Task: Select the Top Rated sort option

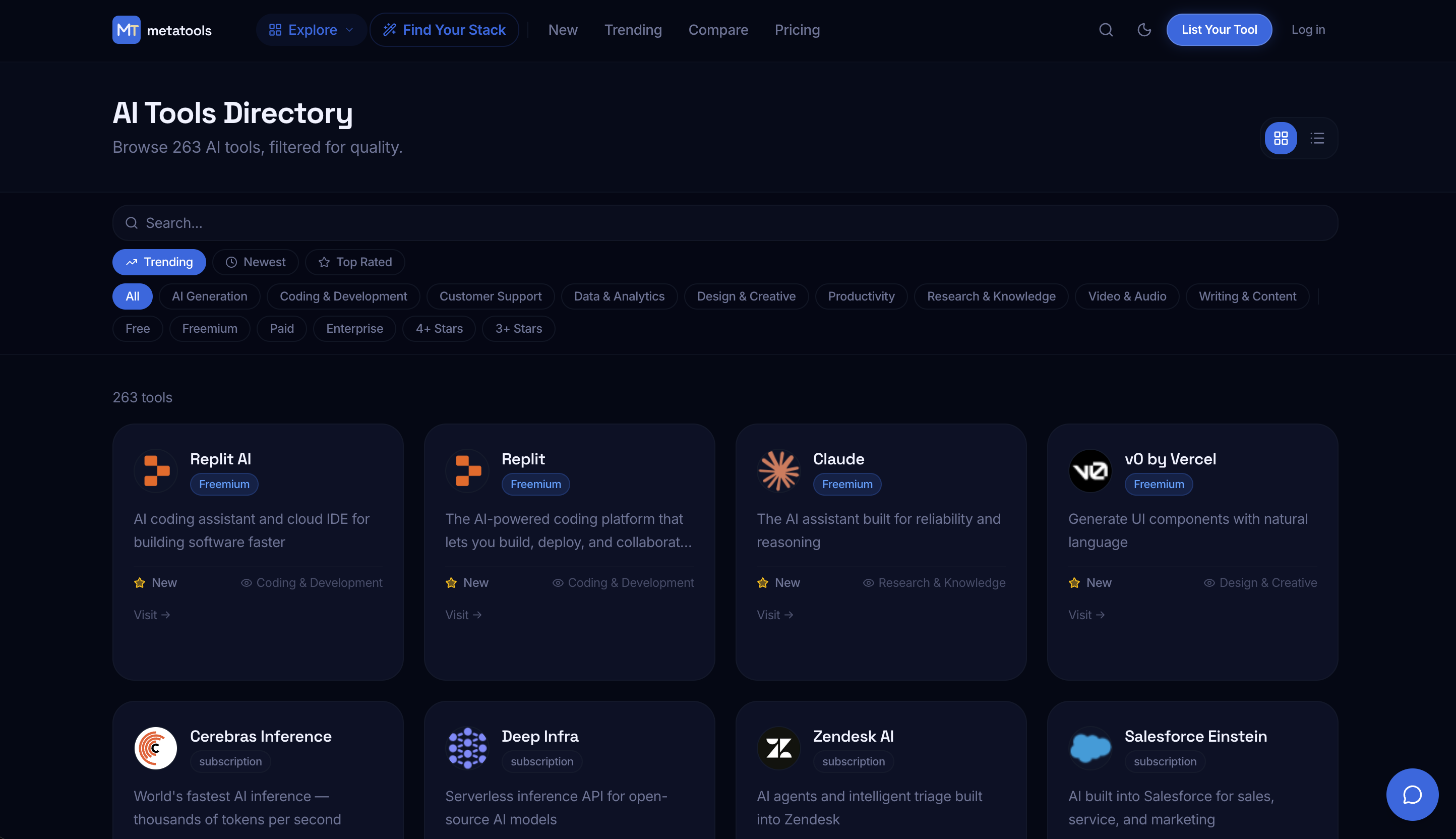Action: (354, 262)
